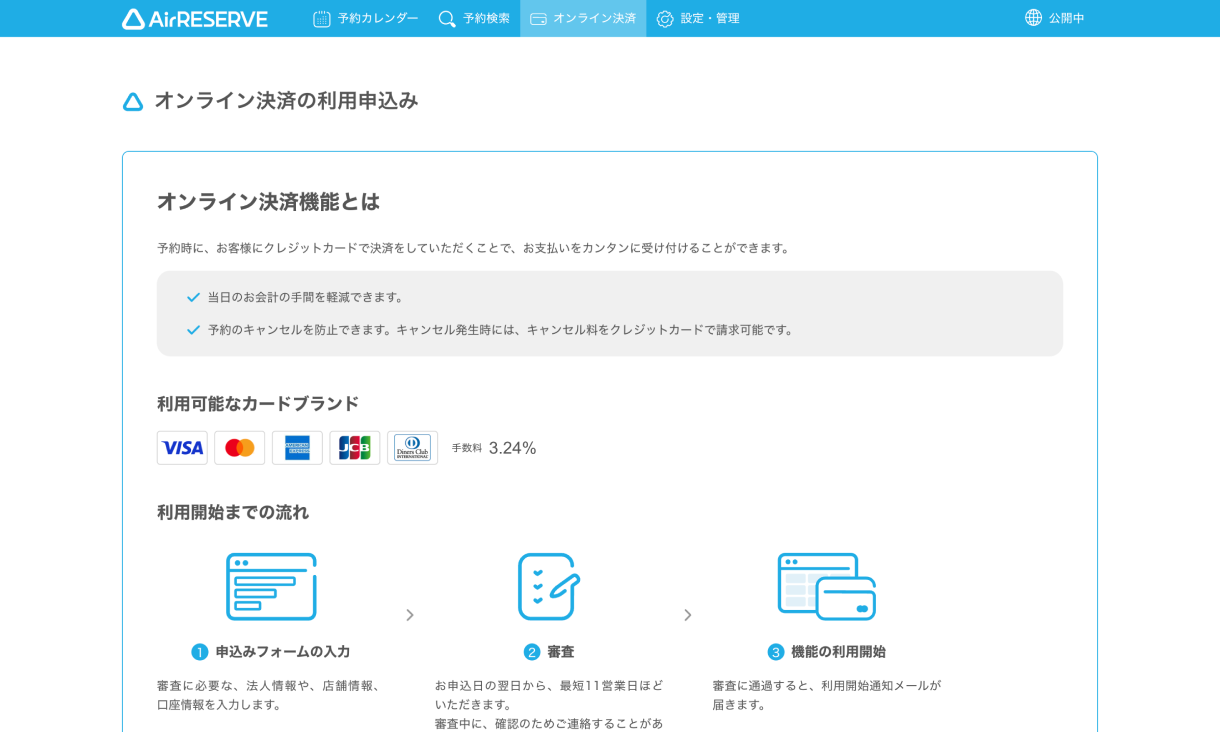Click the gear icon for 設定・管理
The image size is (1220, 732).
pos(661,18)
